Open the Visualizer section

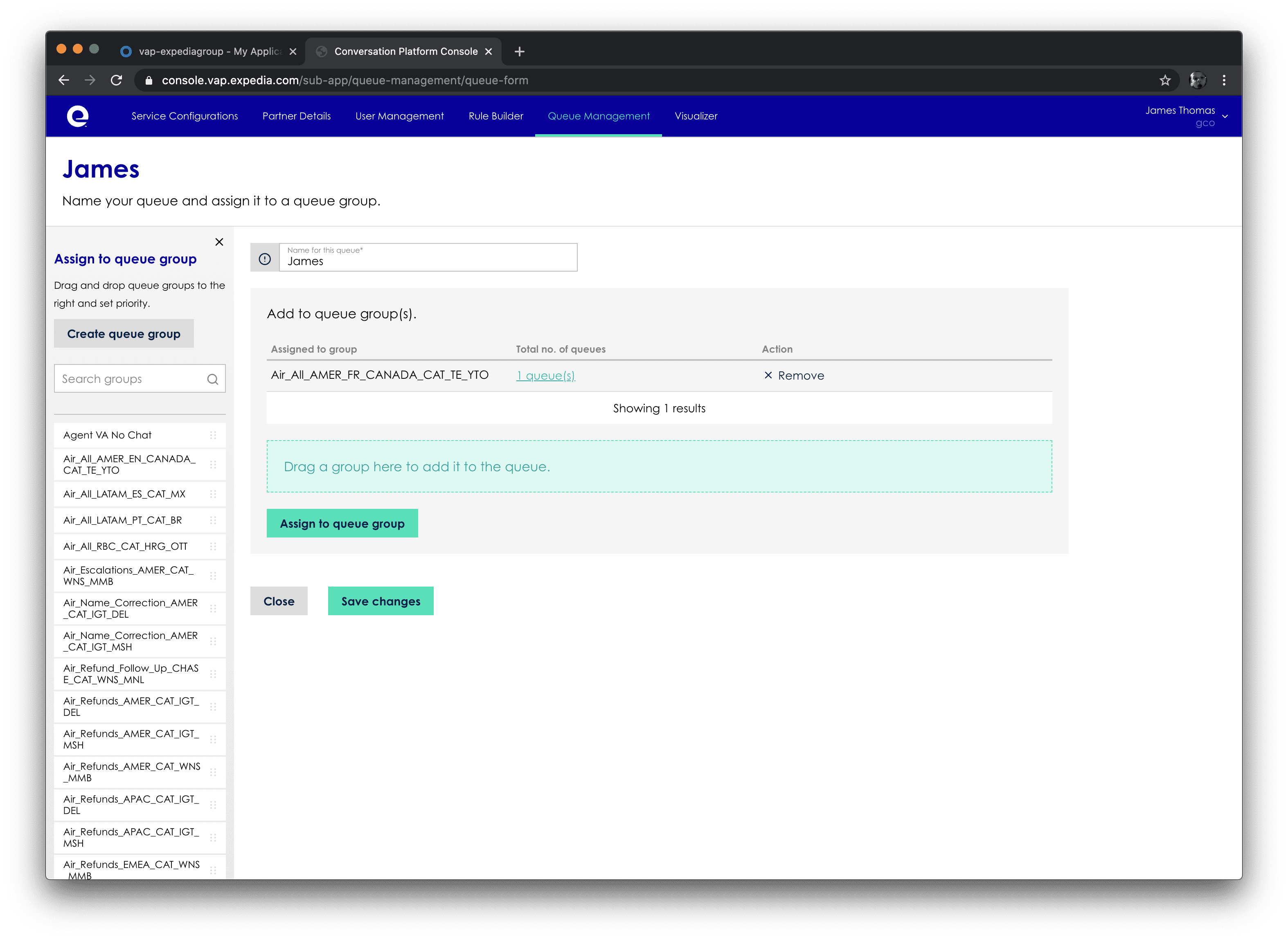coord(696,115)
